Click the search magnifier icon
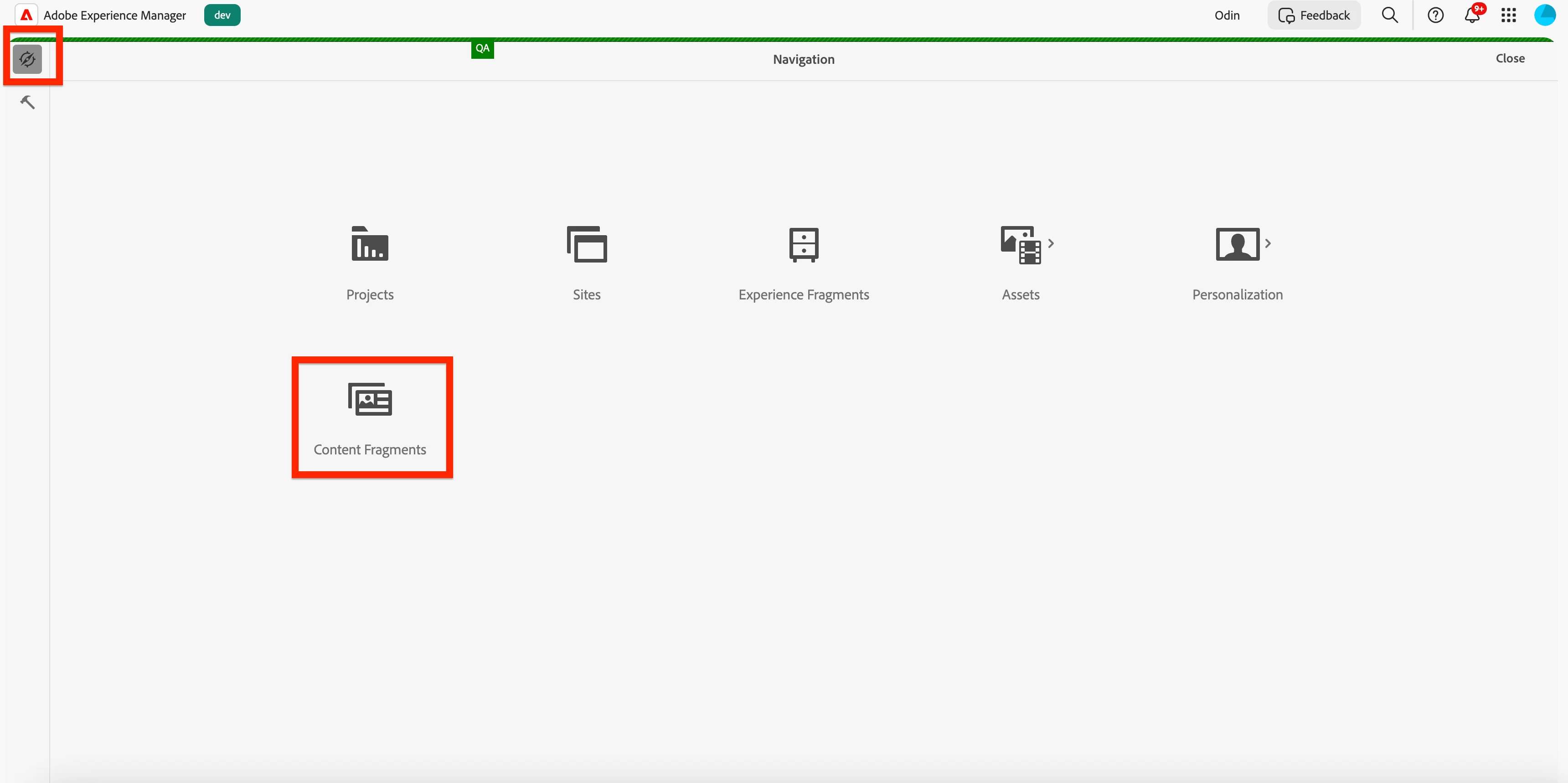The height and width of the screenshot is (783, 1568). point(1390,15)
